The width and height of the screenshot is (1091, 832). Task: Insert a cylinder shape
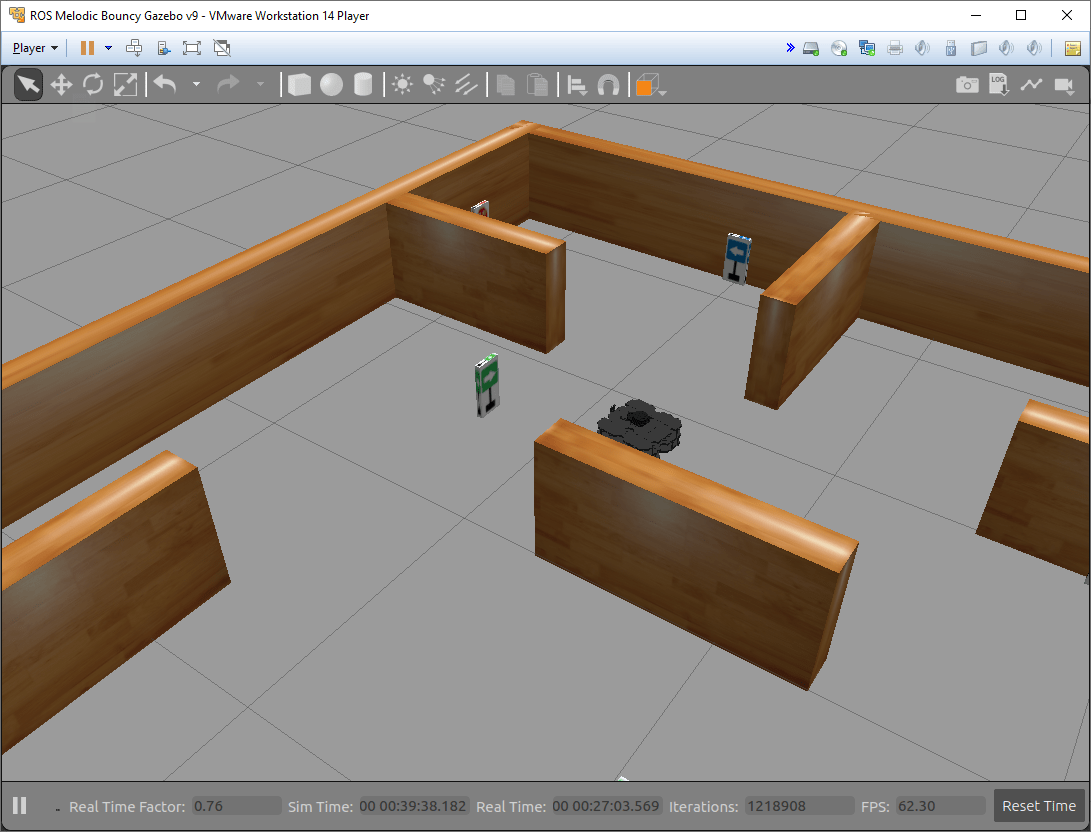click(363, 85)
